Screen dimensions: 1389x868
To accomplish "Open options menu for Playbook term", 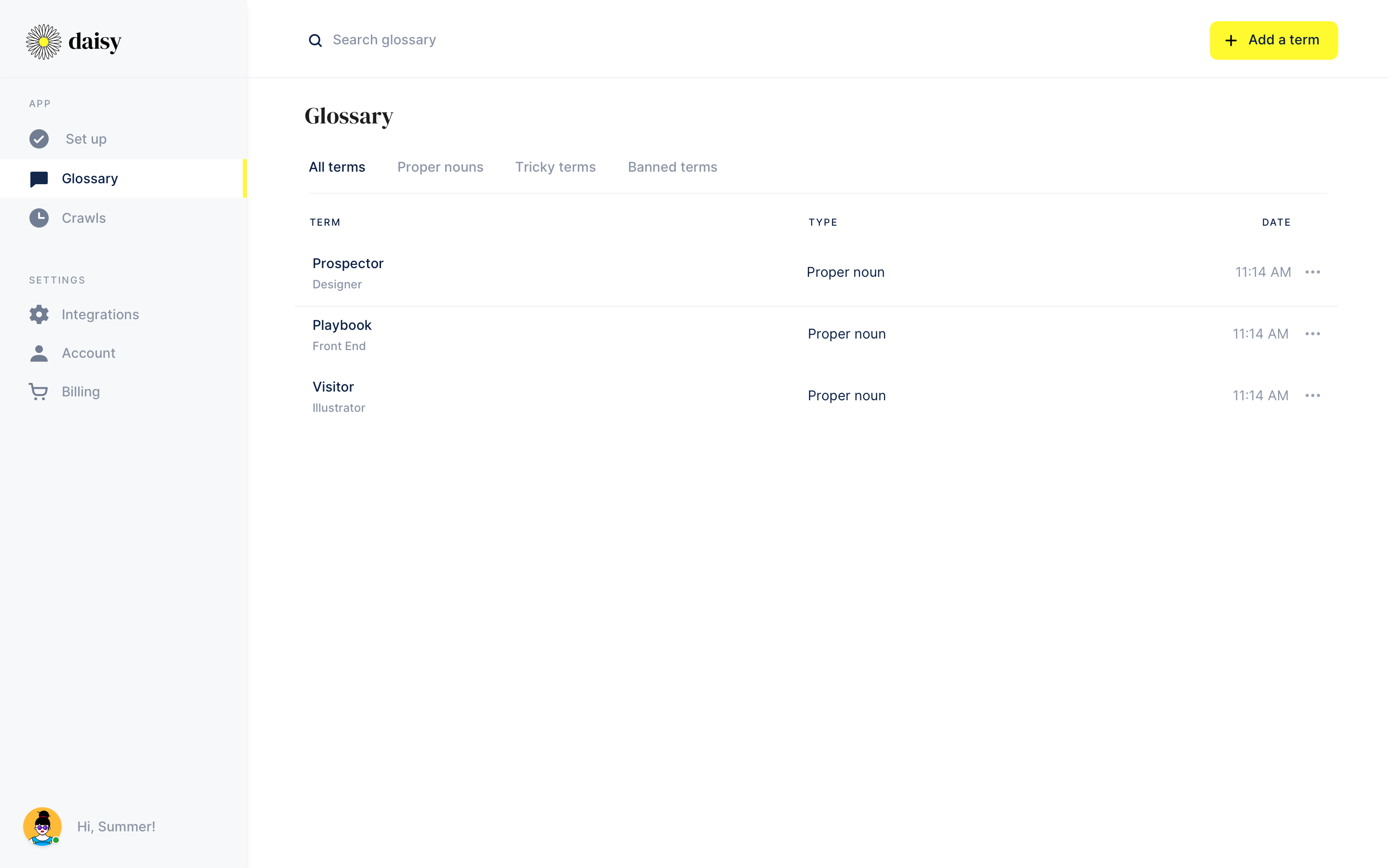I will [x=1314, y=333].
